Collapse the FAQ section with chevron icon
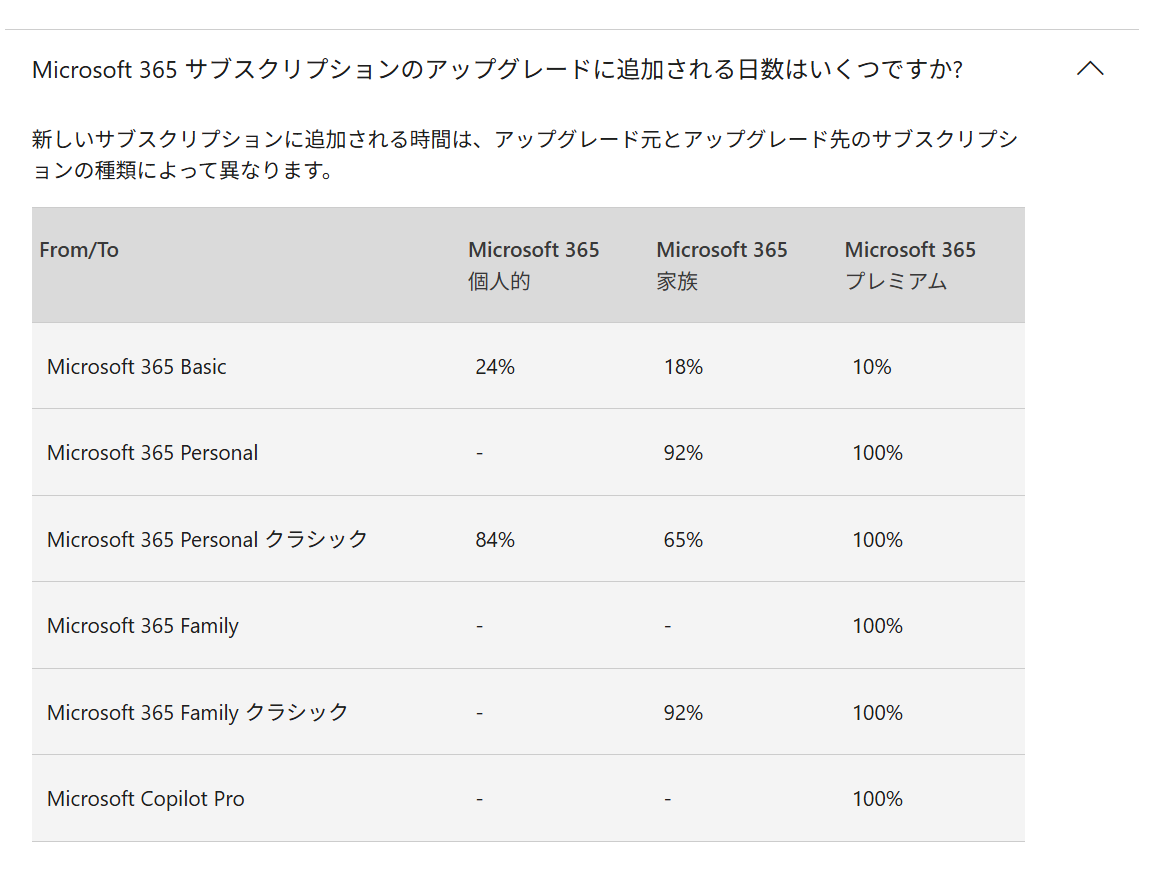The image size is (1156, 872). [x=1090, y=69]
